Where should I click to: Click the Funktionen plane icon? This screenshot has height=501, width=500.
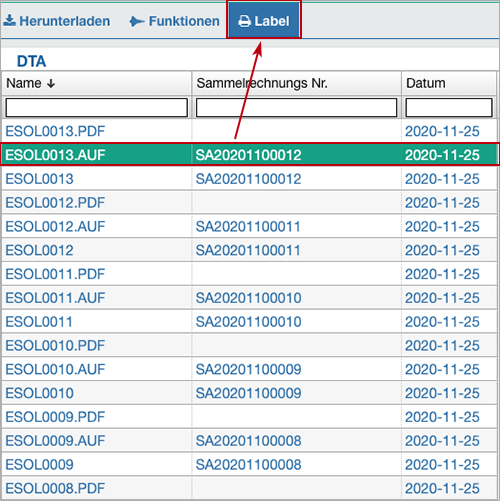(137, 21)
